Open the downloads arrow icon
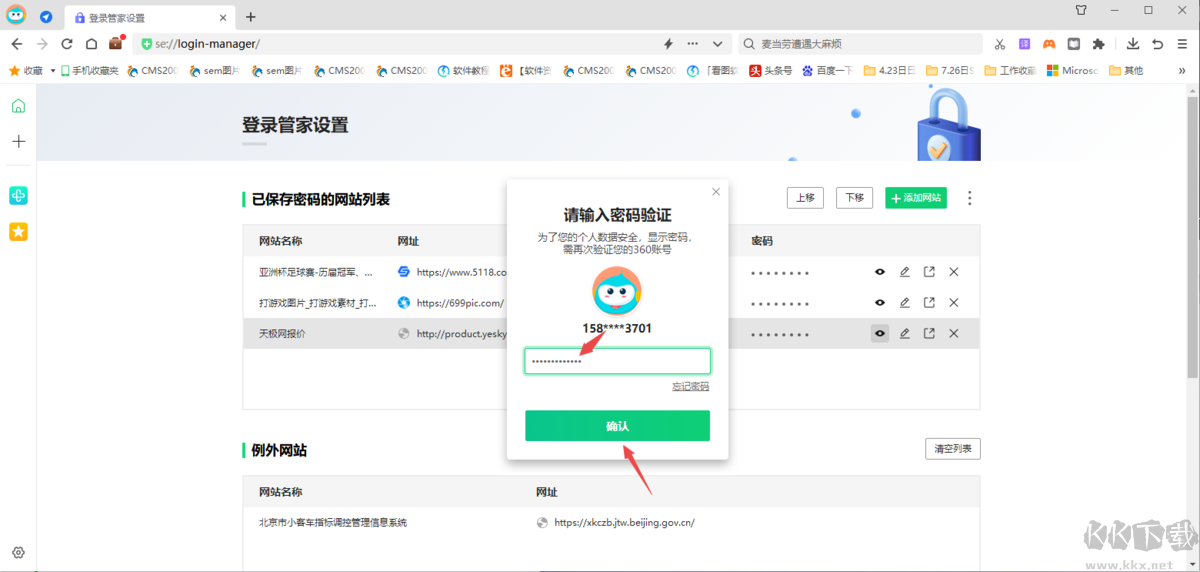The height and width of the screenshot is (572, 1200). point(1133,44)
